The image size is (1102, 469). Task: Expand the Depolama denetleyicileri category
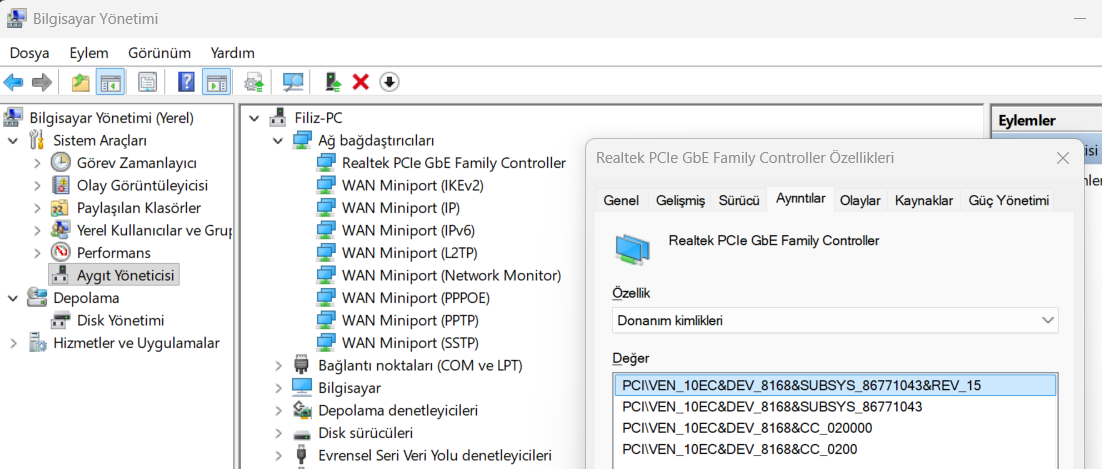point(278,411)
